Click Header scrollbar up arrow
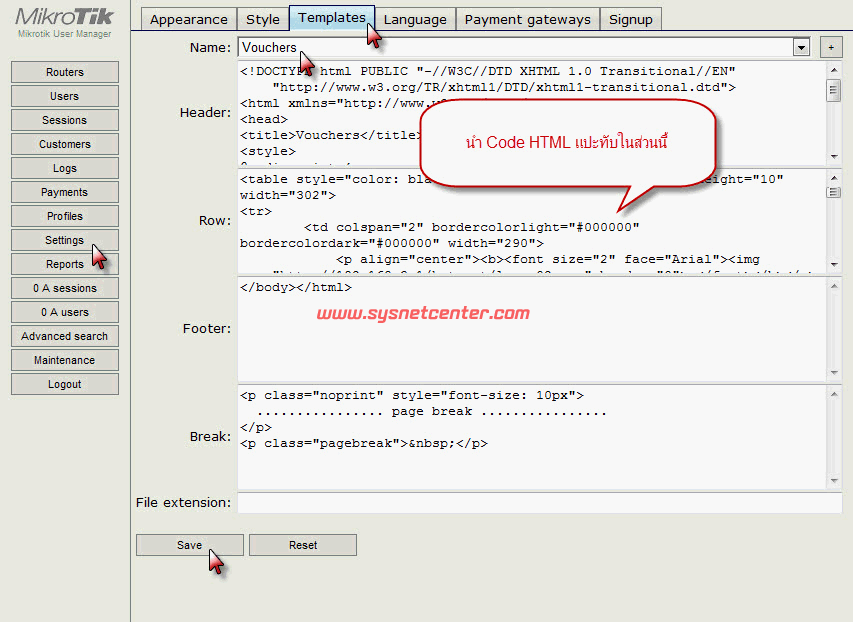 (834, 70)
